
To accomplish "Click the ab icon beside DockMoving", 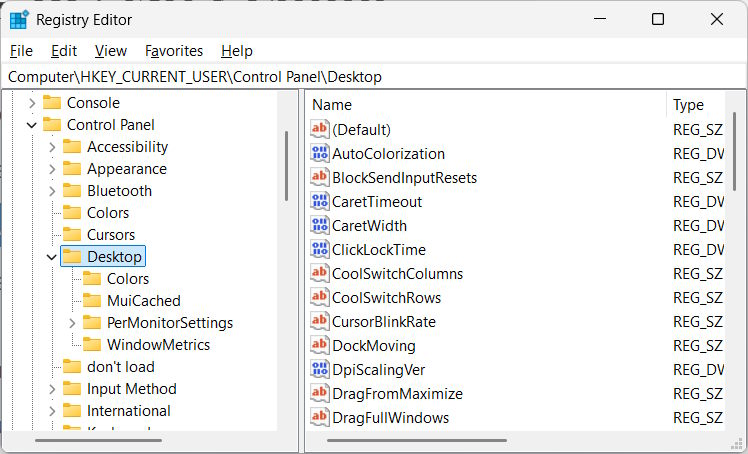I will pyautogui.click(x=320, y=345).
